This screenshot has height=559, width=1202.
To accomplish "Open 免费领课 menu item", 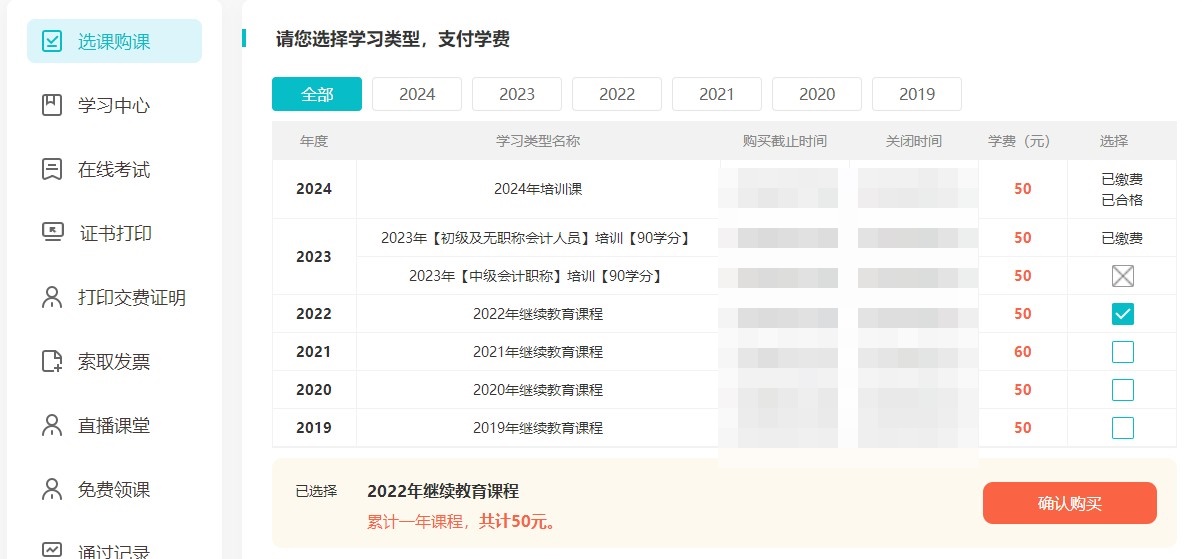I will coord(114,489).
